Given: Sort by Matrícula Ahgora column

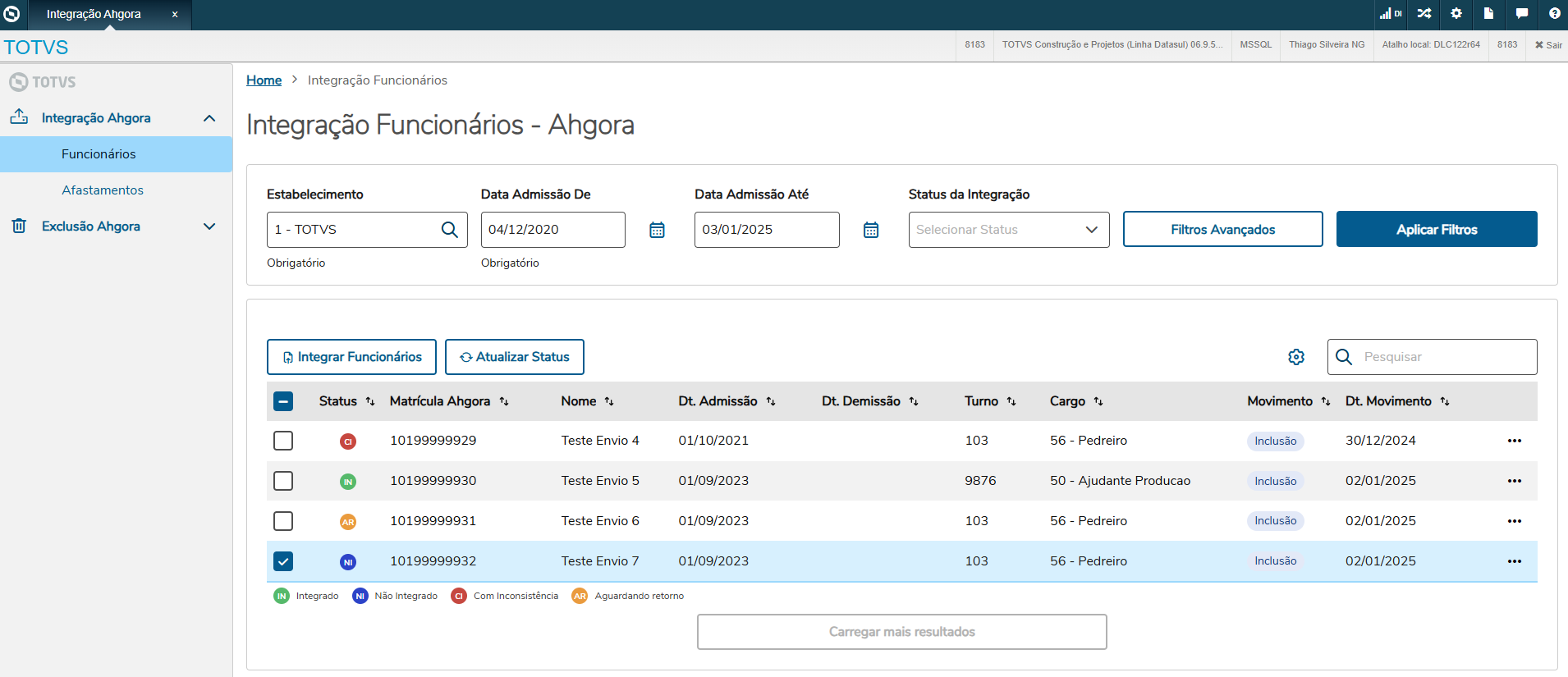Looking at the screenshot, I should click(x=504, y=401).
